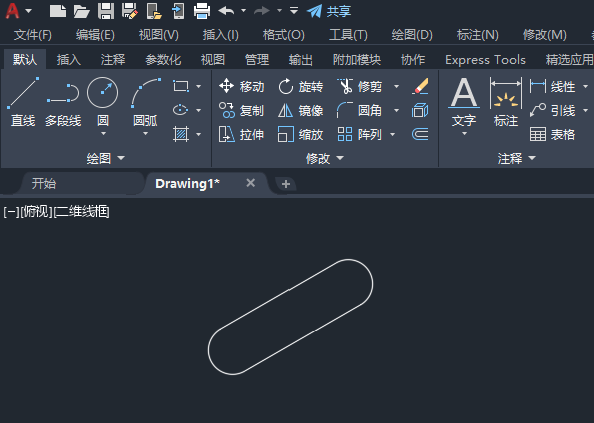Open the 修改(M) menu
594x423 pixels.
pos(545,35)
